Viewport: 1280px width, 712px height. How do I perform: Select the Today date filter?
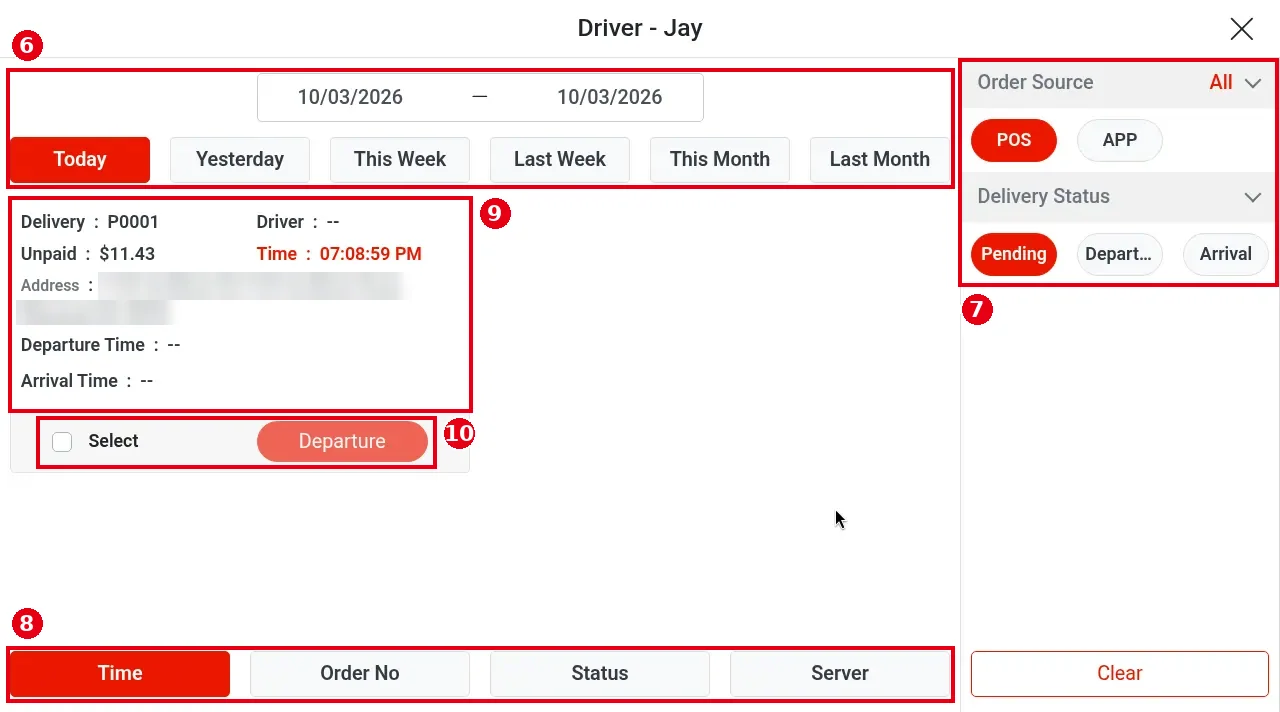click(80, 159)
